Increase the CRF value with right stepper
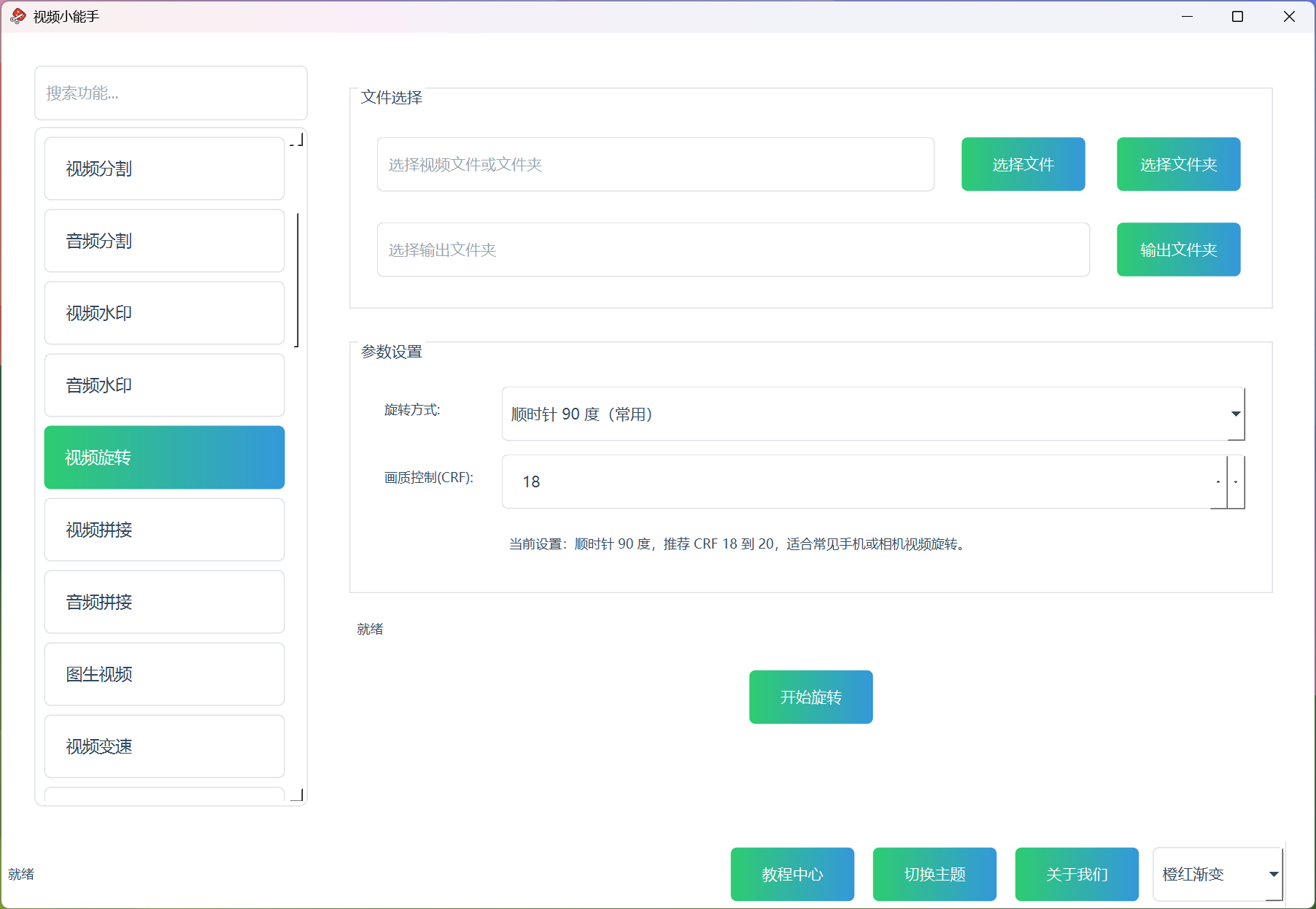Viewport: 1316px width, 909px height. click(1236, 481)
